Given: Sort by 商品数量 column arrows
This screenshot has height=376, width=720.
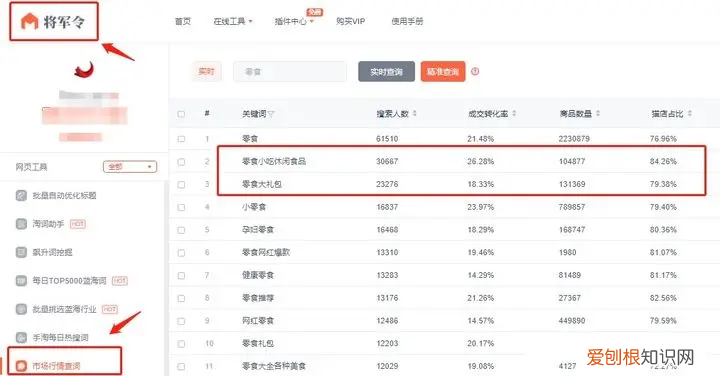Looking at the screenshot, I should point(598,113).
